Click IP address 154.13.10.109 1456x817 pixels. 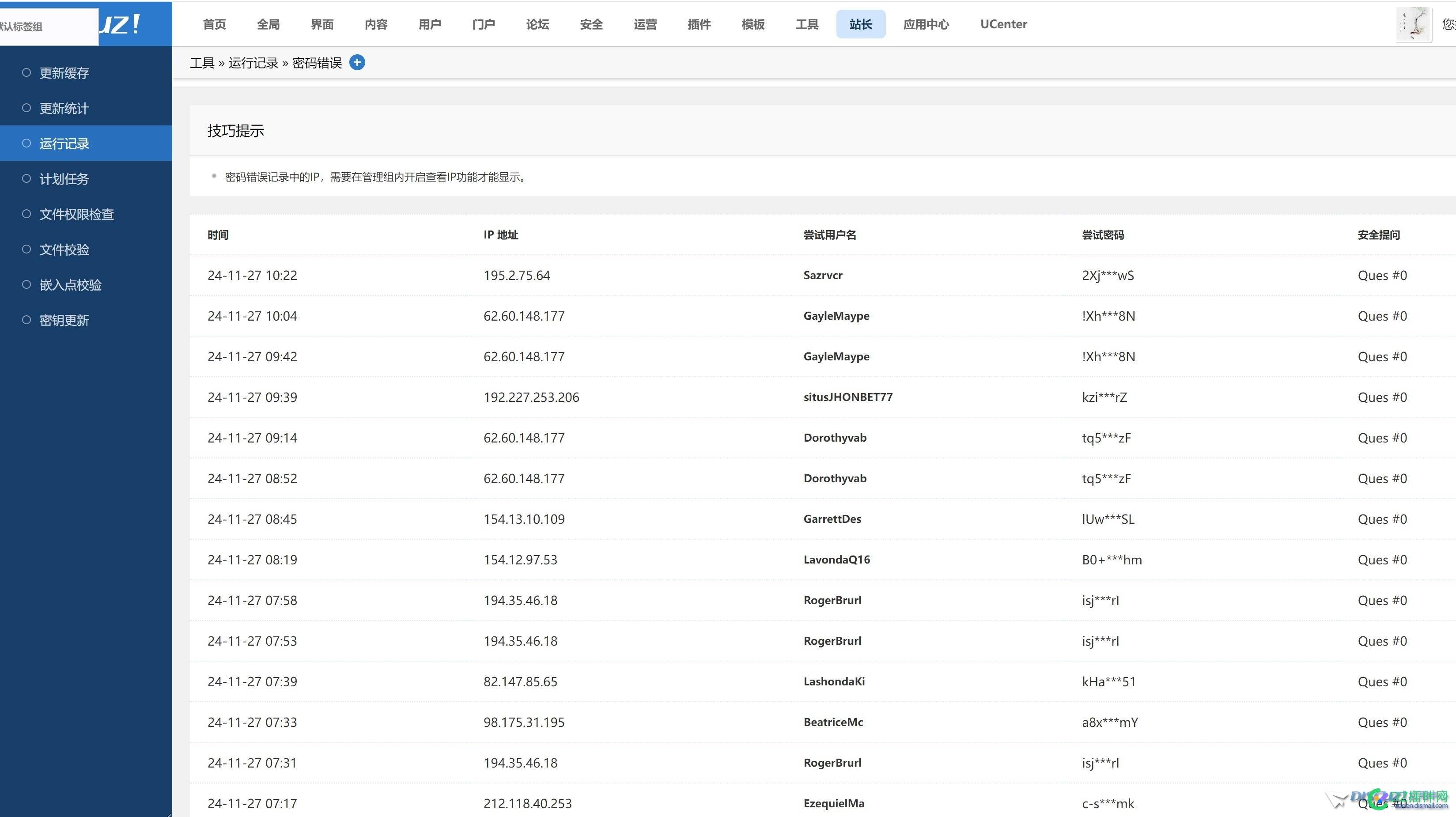point(524,519)
